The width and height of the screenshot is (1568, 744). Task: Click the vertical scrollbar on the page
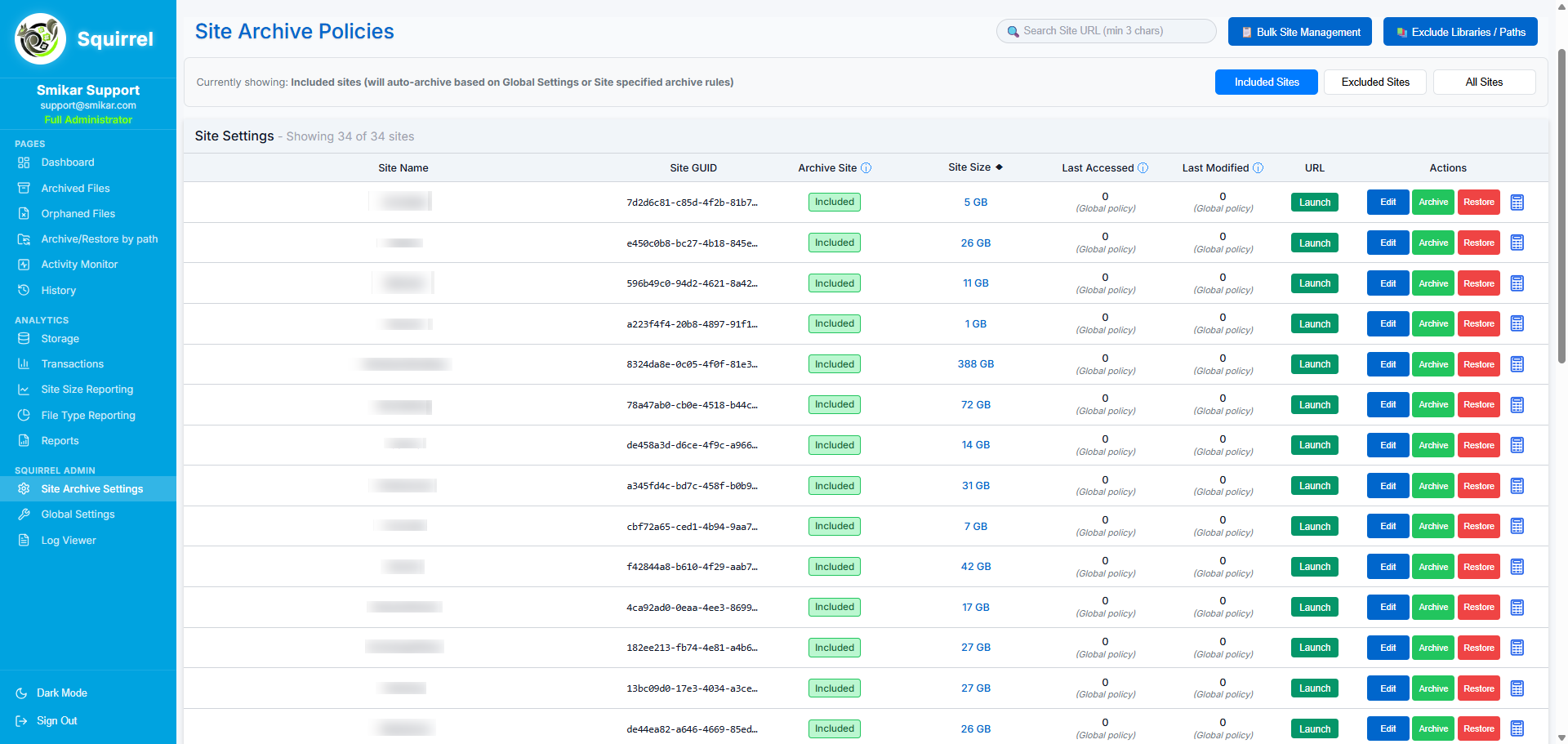coord(1561,204)
